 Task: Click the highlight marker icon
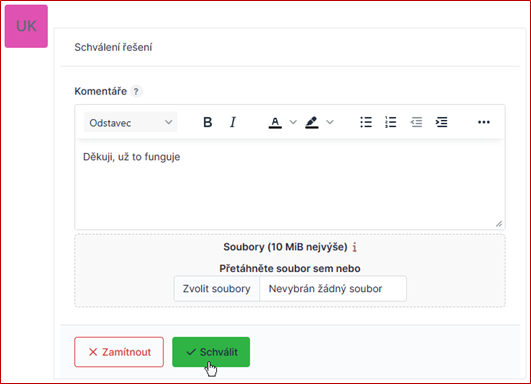312,122
